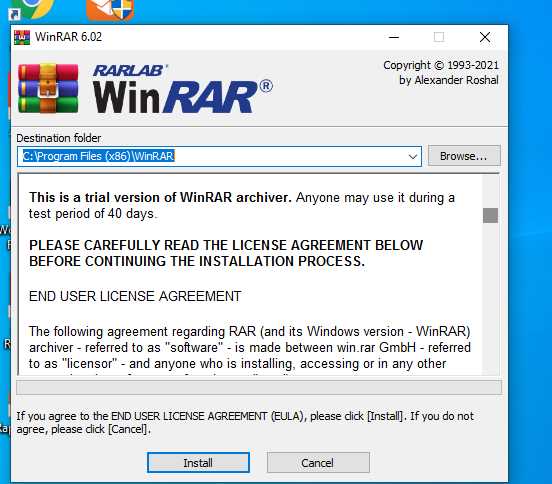Click the END USER LICENSE AGREEMENT heading
Screen dimensions: 552x484
pos(135,296)
